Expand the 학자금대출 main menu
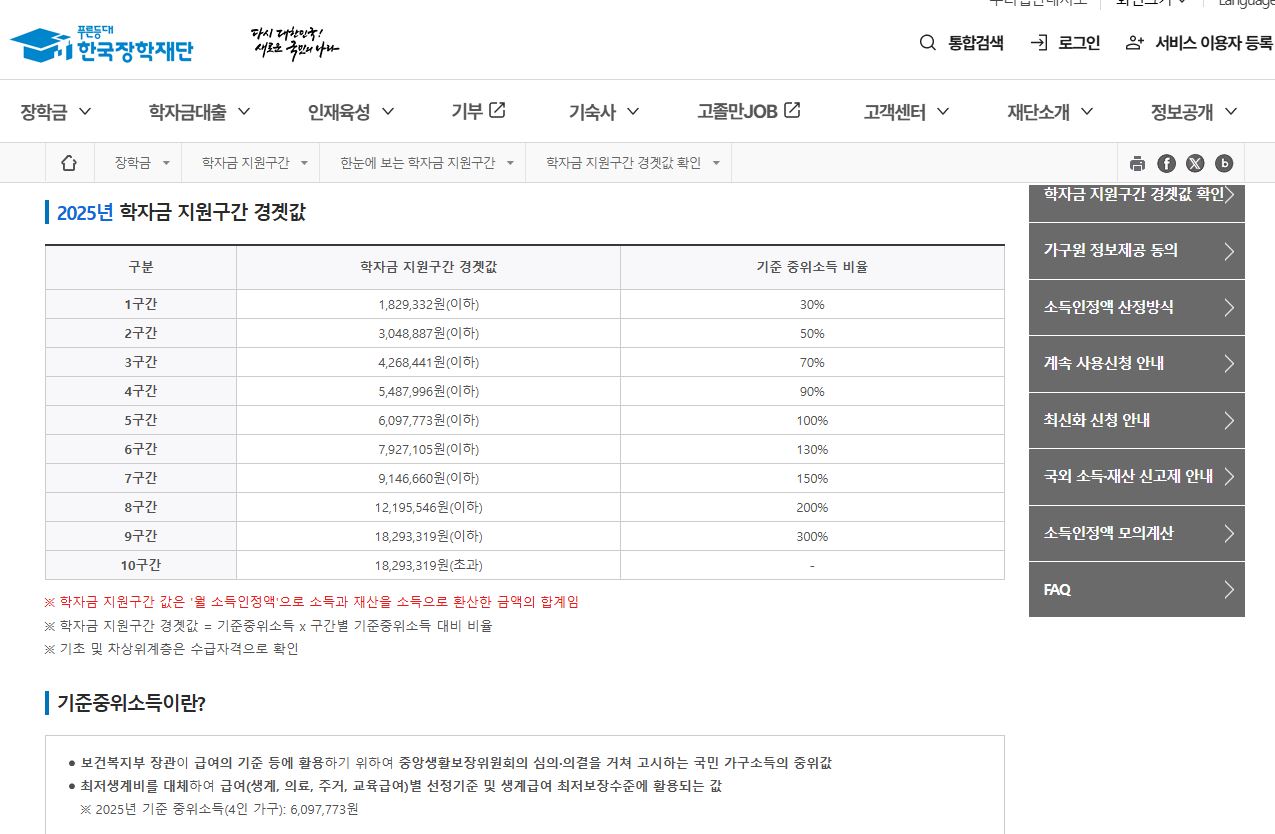This screenshot has width=1275, height=834. pyautogui.click(x=200, y=111)
